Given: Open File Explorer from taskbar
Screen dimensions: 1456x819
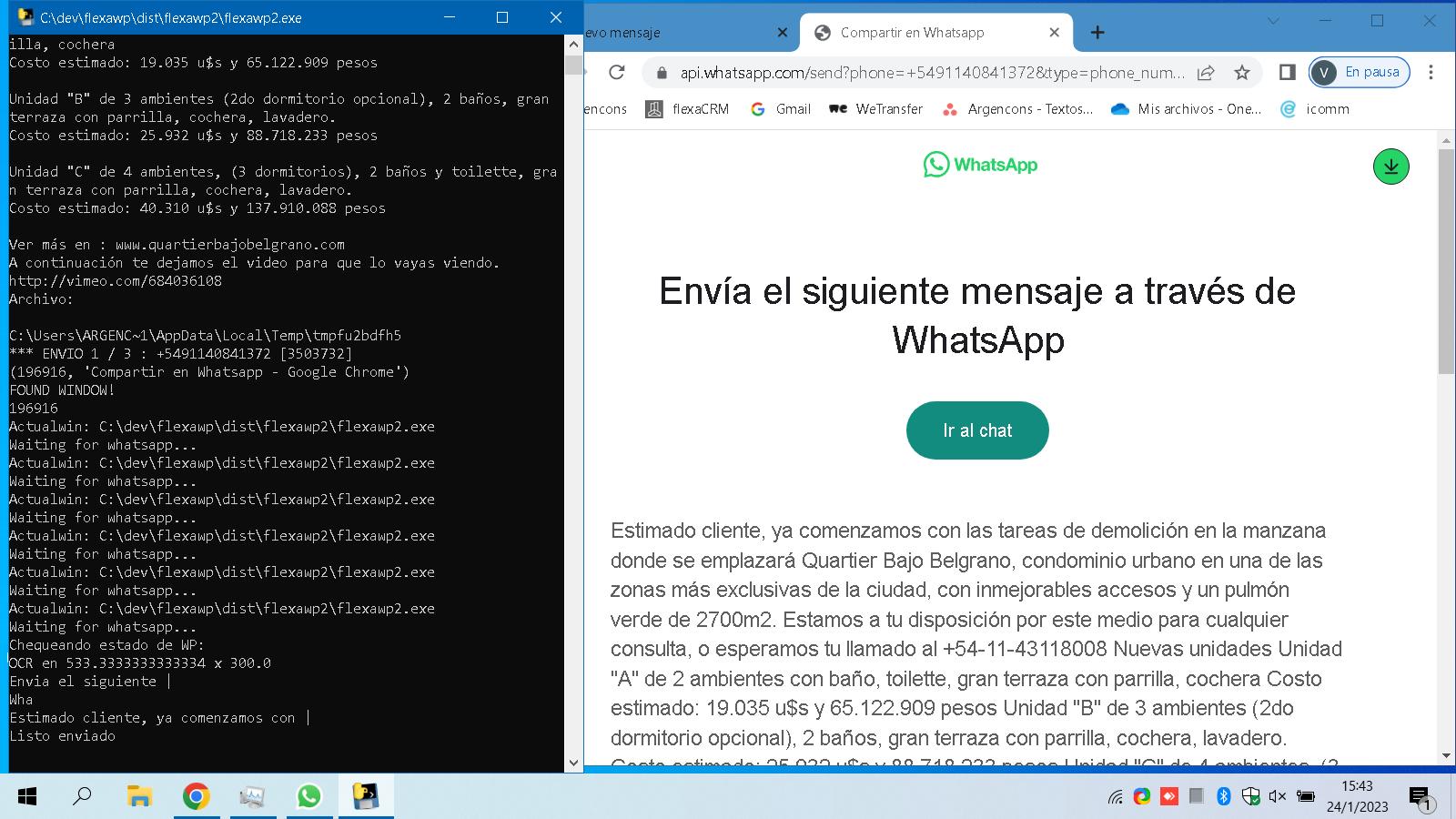Looking at the screenshot, I should tap(138, 797).
